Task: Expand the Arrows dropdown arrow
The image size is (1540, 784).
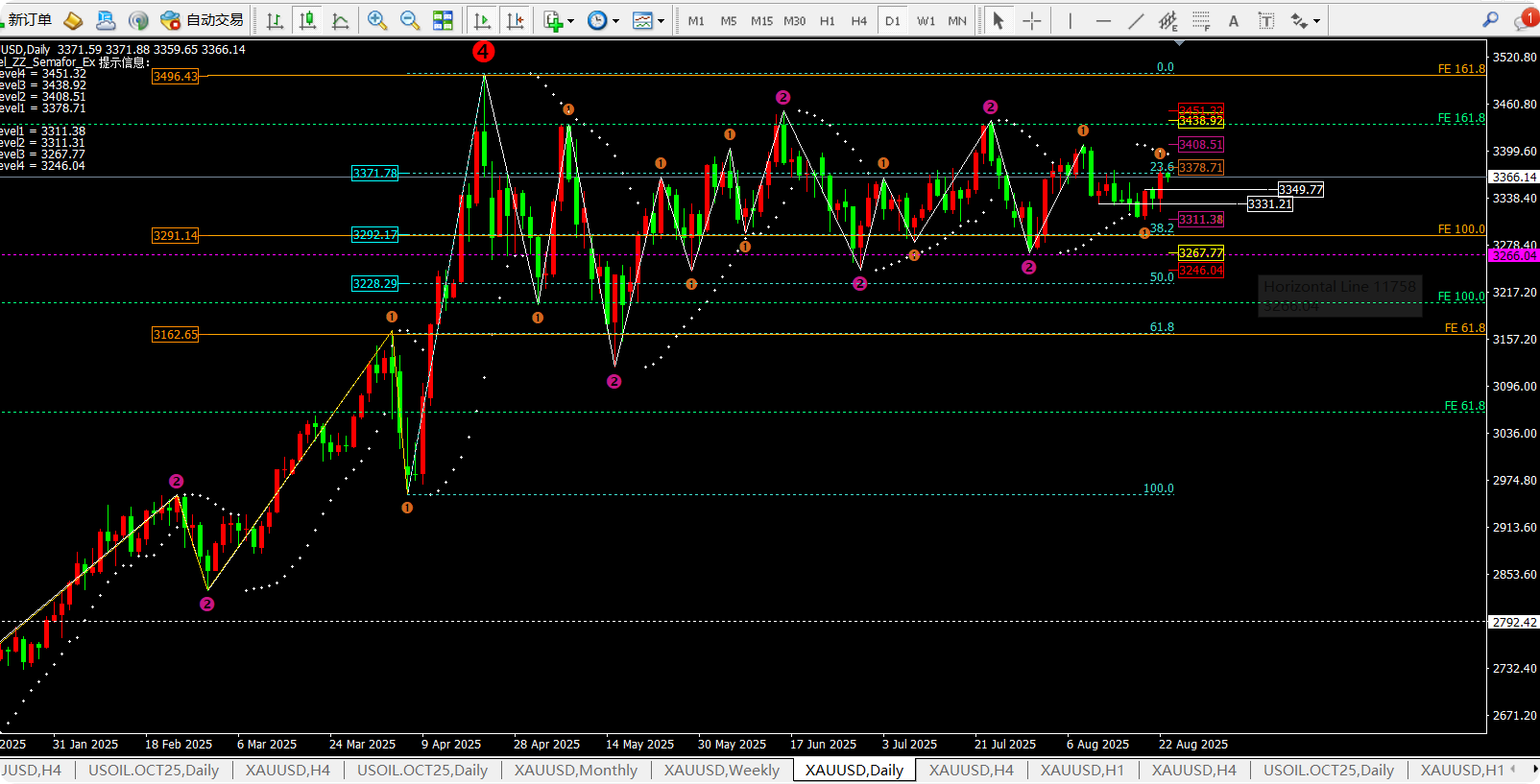Action: tap(1317, 20)
